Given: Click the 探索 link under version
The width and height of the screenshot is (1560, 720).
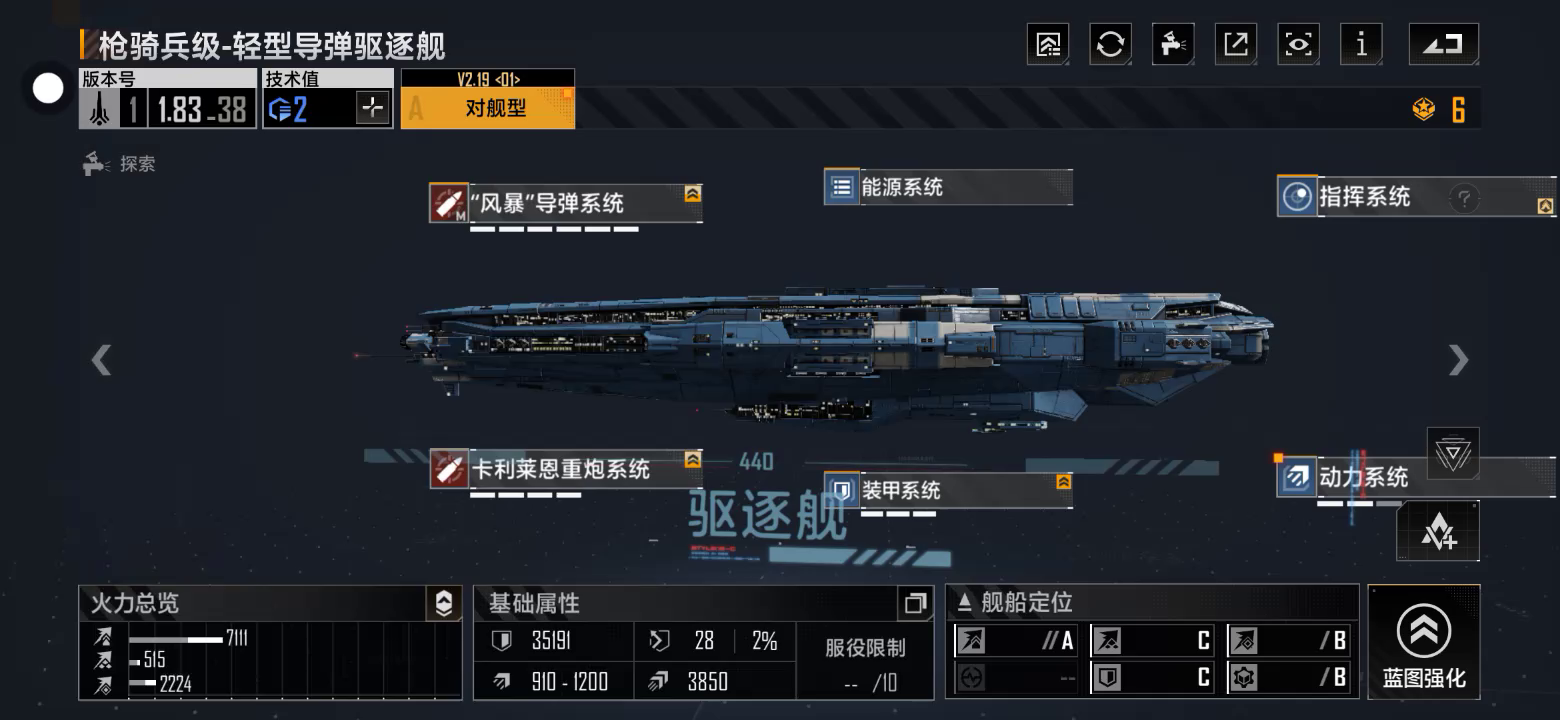Looking at the screenshot, I should pos(119,164).
